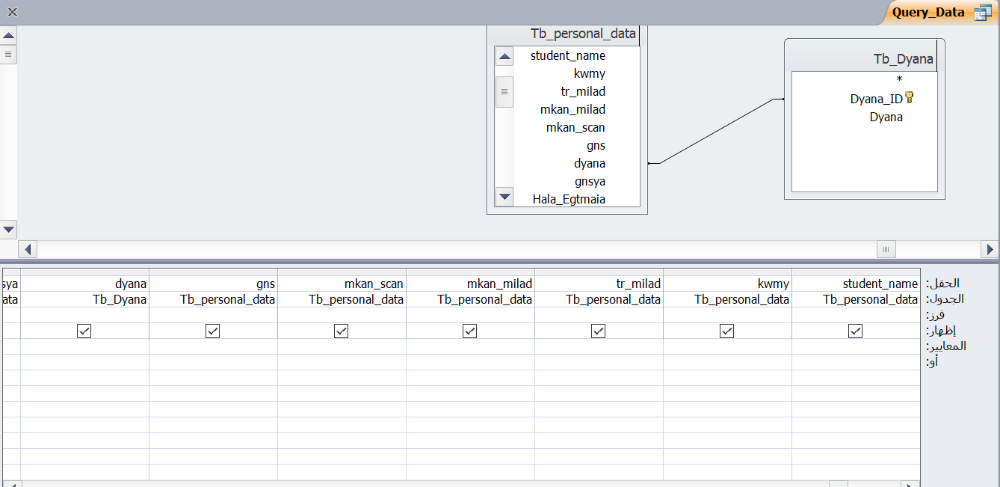Click the design pane horizontal scroll left arrow
1000x487 pixels.
point(27,249)
